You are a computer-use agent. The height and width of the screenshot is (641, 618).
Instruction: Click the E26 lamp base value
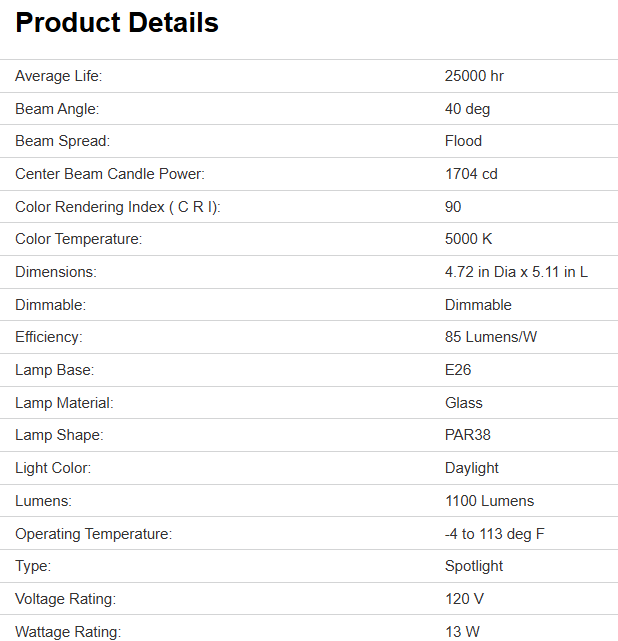[458, 370]
